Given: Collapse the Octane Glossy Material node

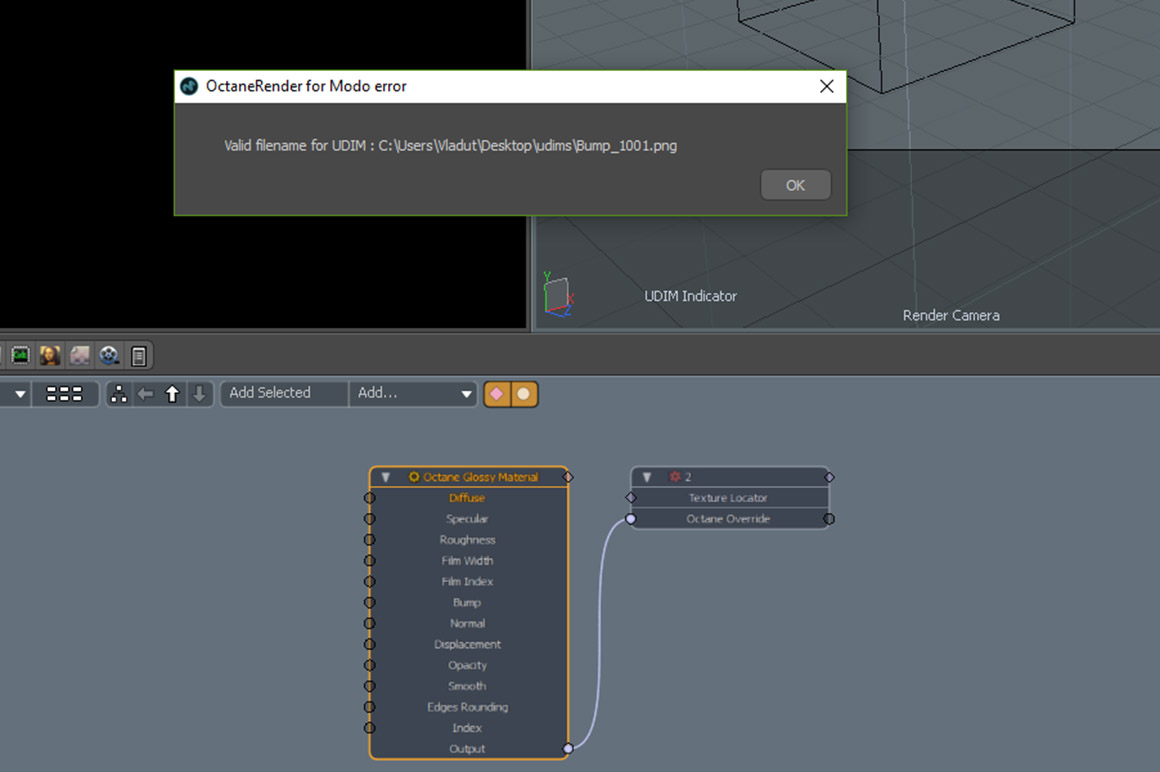Looking at the screenshot, I should [x=385, y=477].
